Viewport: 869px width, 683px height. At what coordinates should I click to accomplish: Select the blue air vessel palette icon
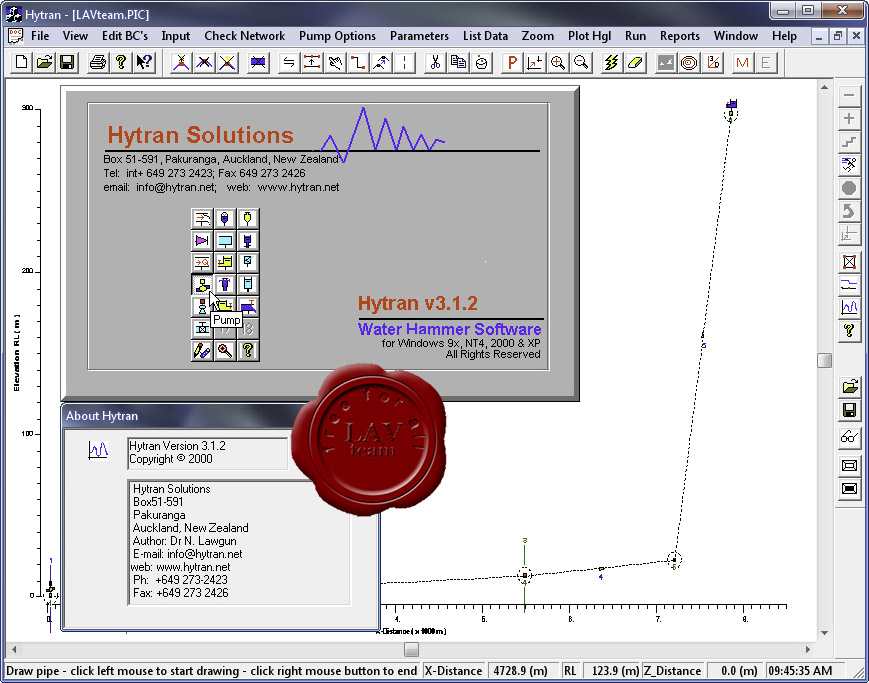[x=225, y=218]
